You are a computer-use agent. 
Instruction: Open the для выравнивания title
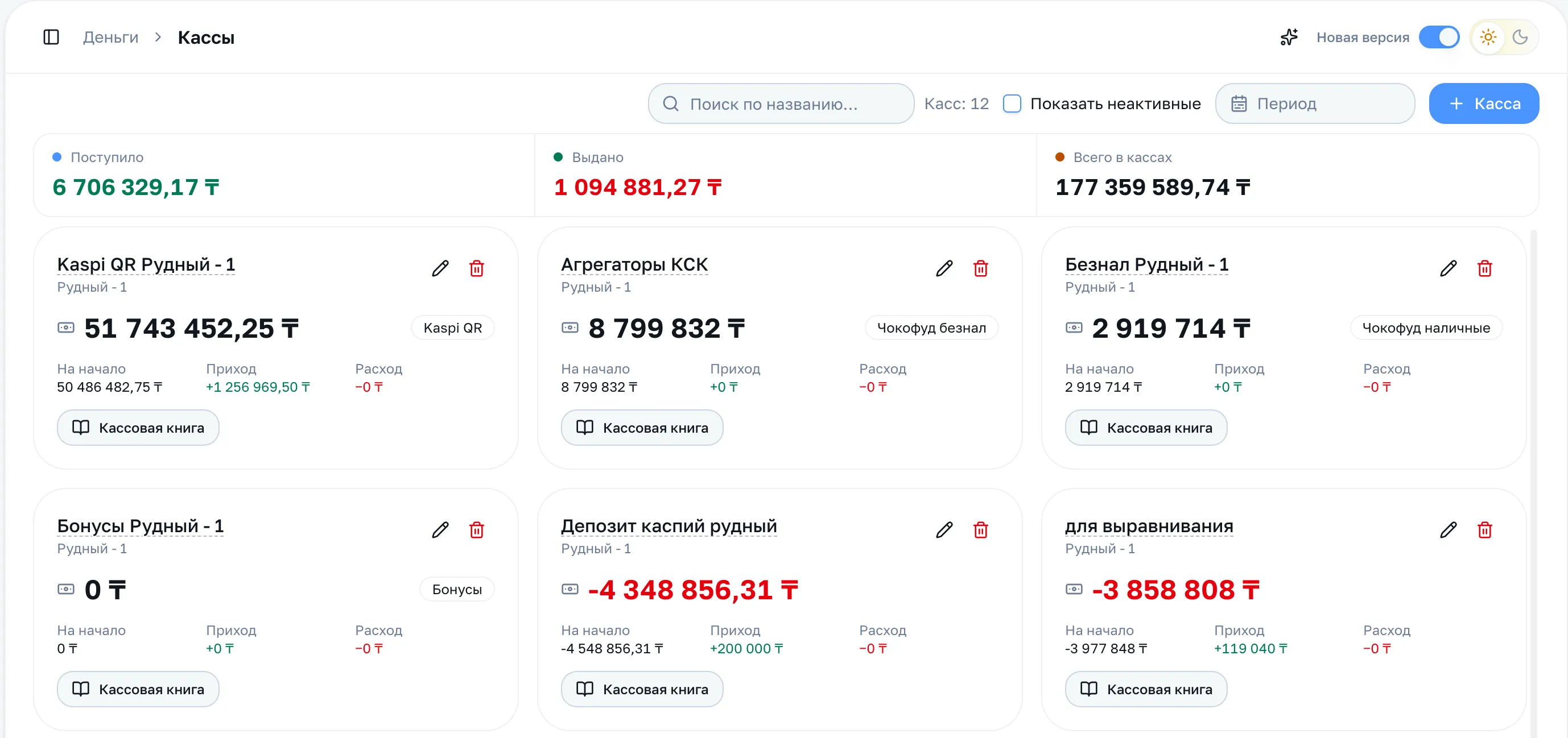(1149, 526)
